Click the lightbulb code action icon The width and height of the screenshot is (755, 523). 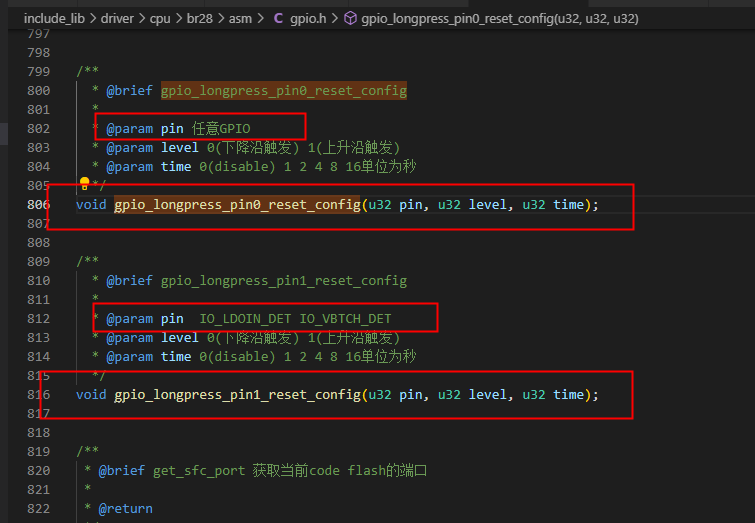pos(85,183)
